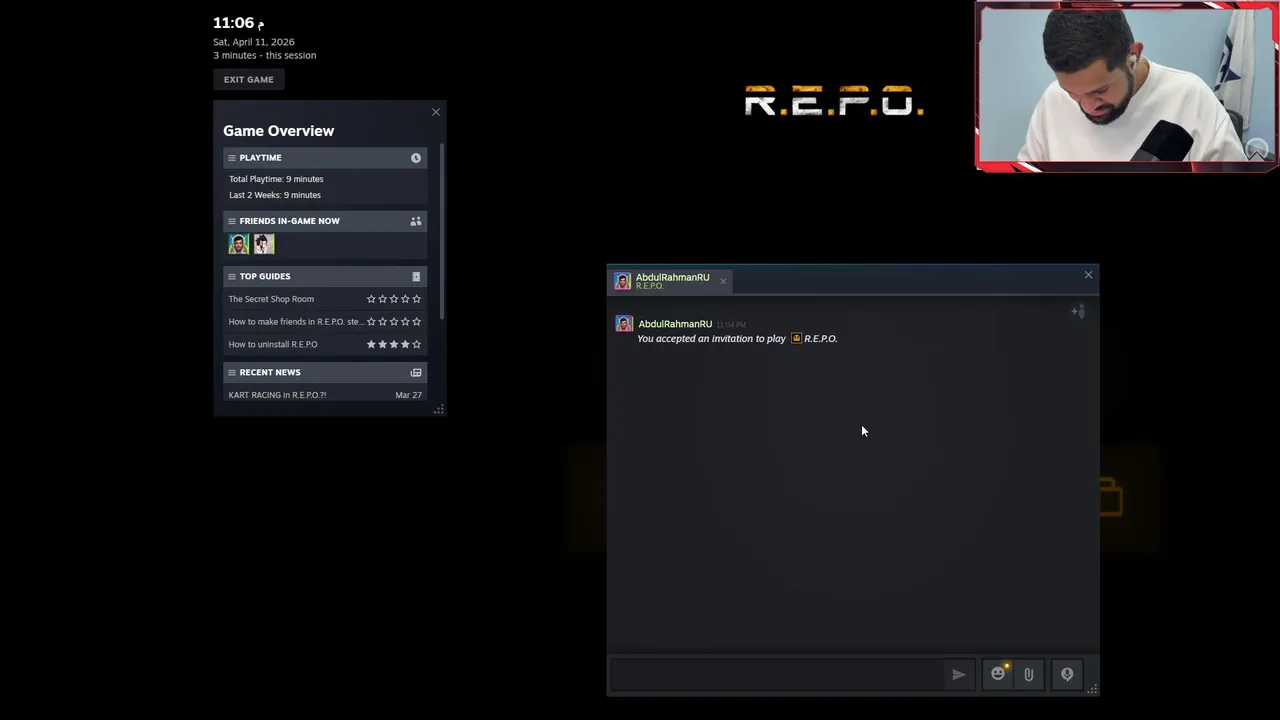Click the Last 2 Weeks: 9 minutes text
Viewport: 1280px width, 720px height.
(x=275, y=195)
